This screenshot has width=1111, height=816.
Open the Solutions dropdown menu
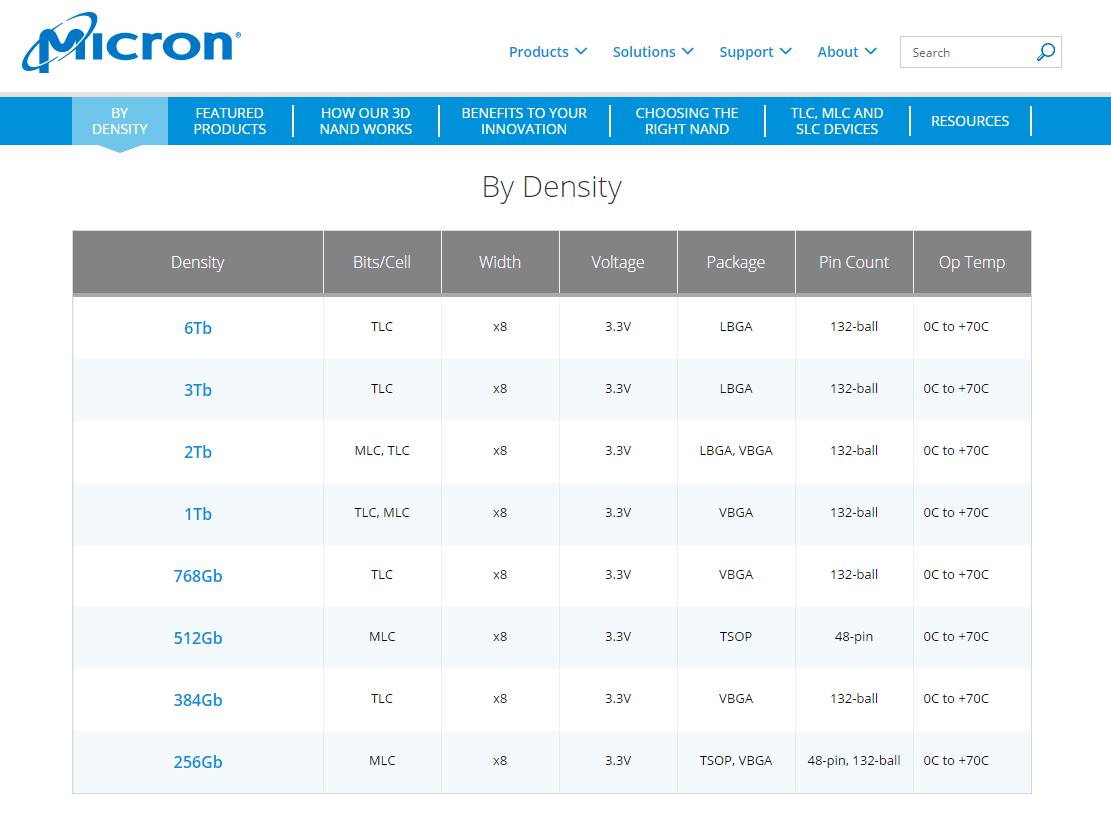652,52
